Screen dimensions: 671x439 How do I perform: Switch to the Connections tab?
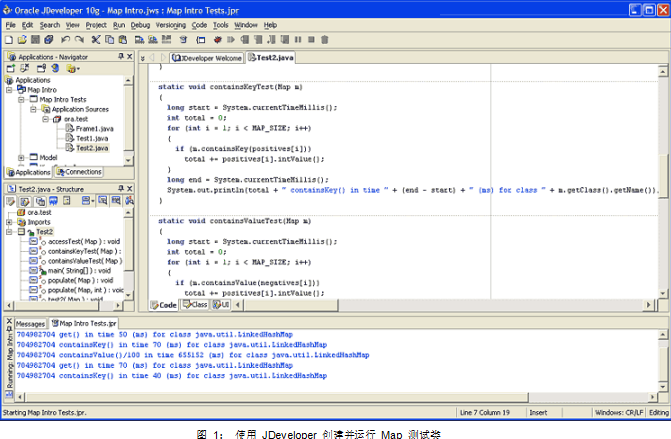[x=79, y=172]
